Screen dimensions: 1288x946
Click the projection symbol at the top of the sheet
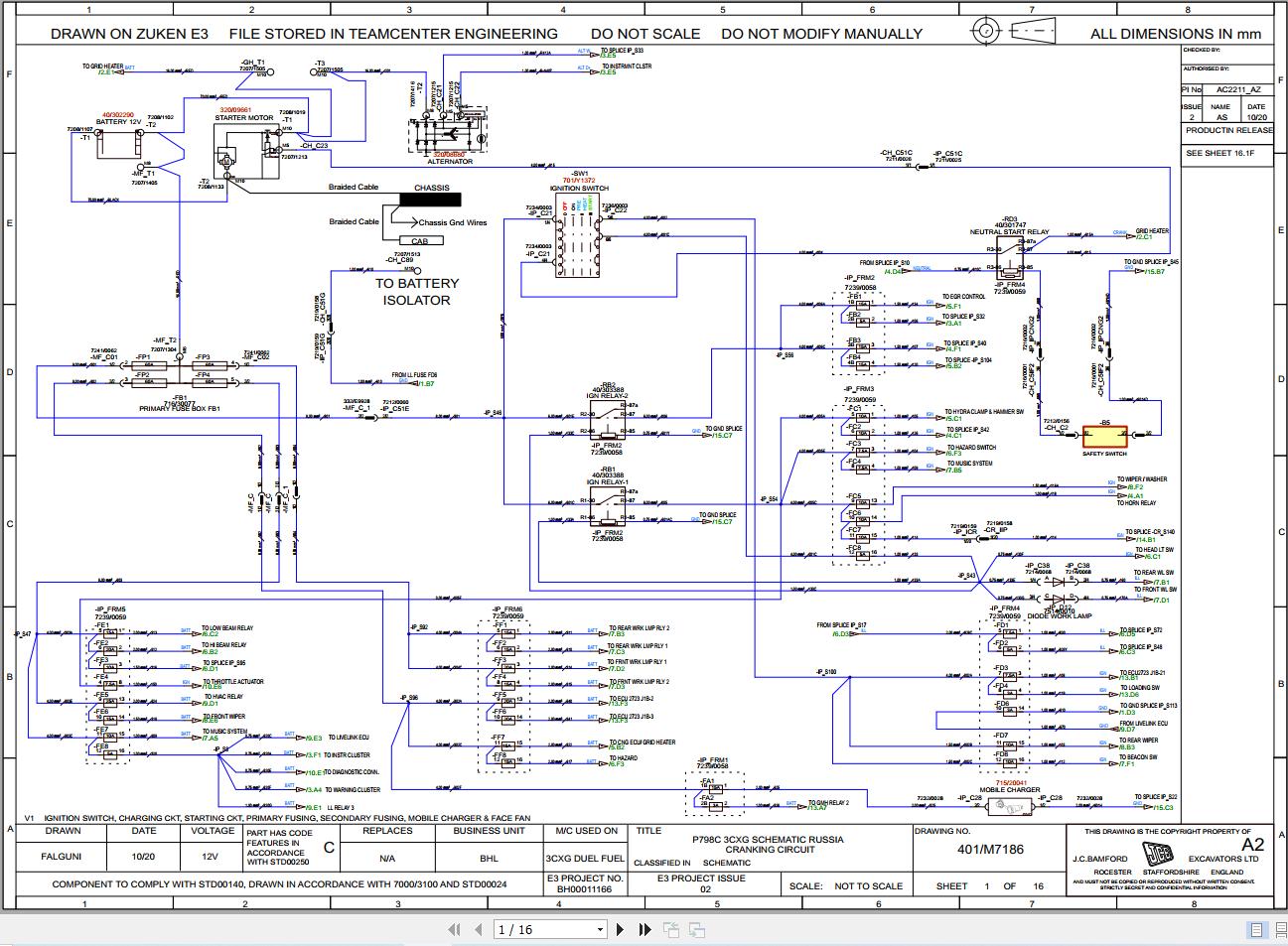click(1012, 31)
